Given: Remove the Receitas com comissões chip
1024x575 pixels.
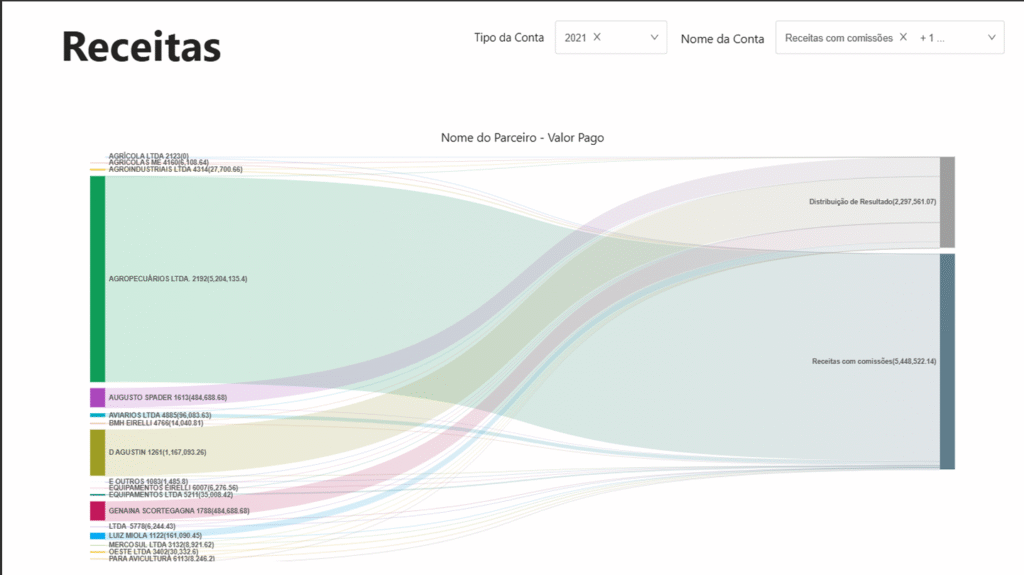Looking at the screenshot, I should pos(903,37).
